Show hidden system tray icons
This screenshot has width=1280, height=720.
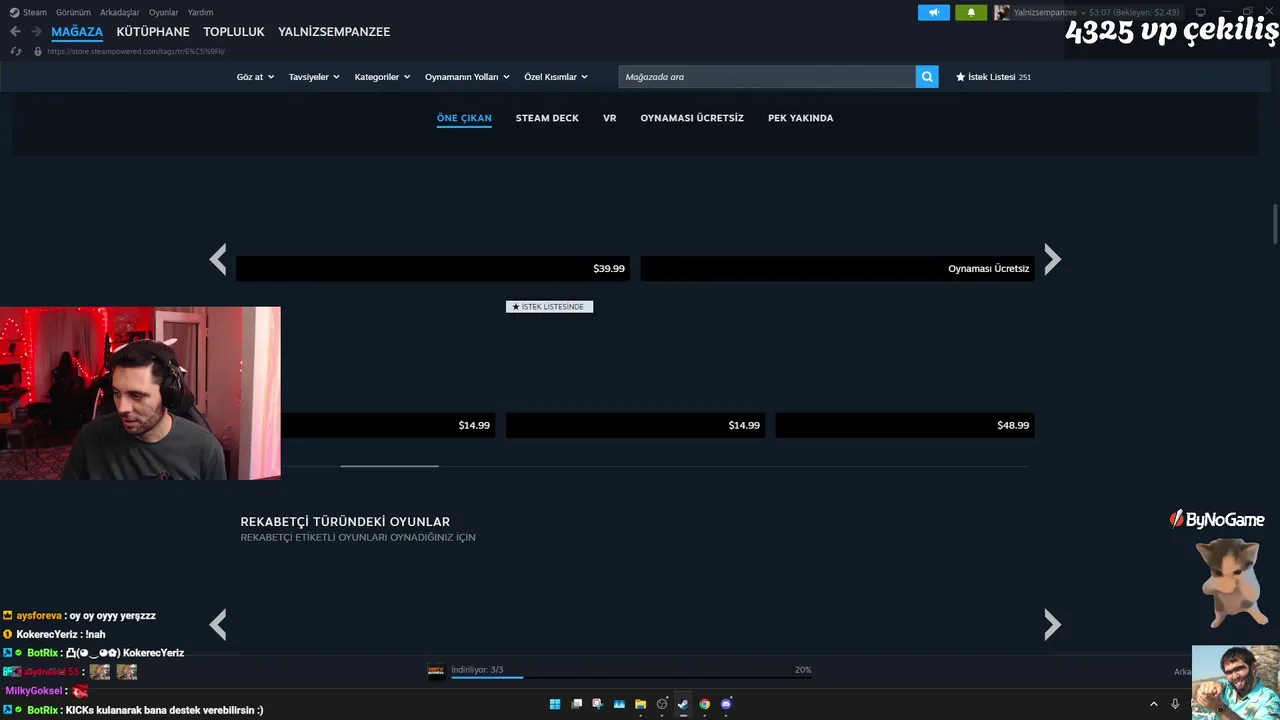click(x=1153, y=704)
